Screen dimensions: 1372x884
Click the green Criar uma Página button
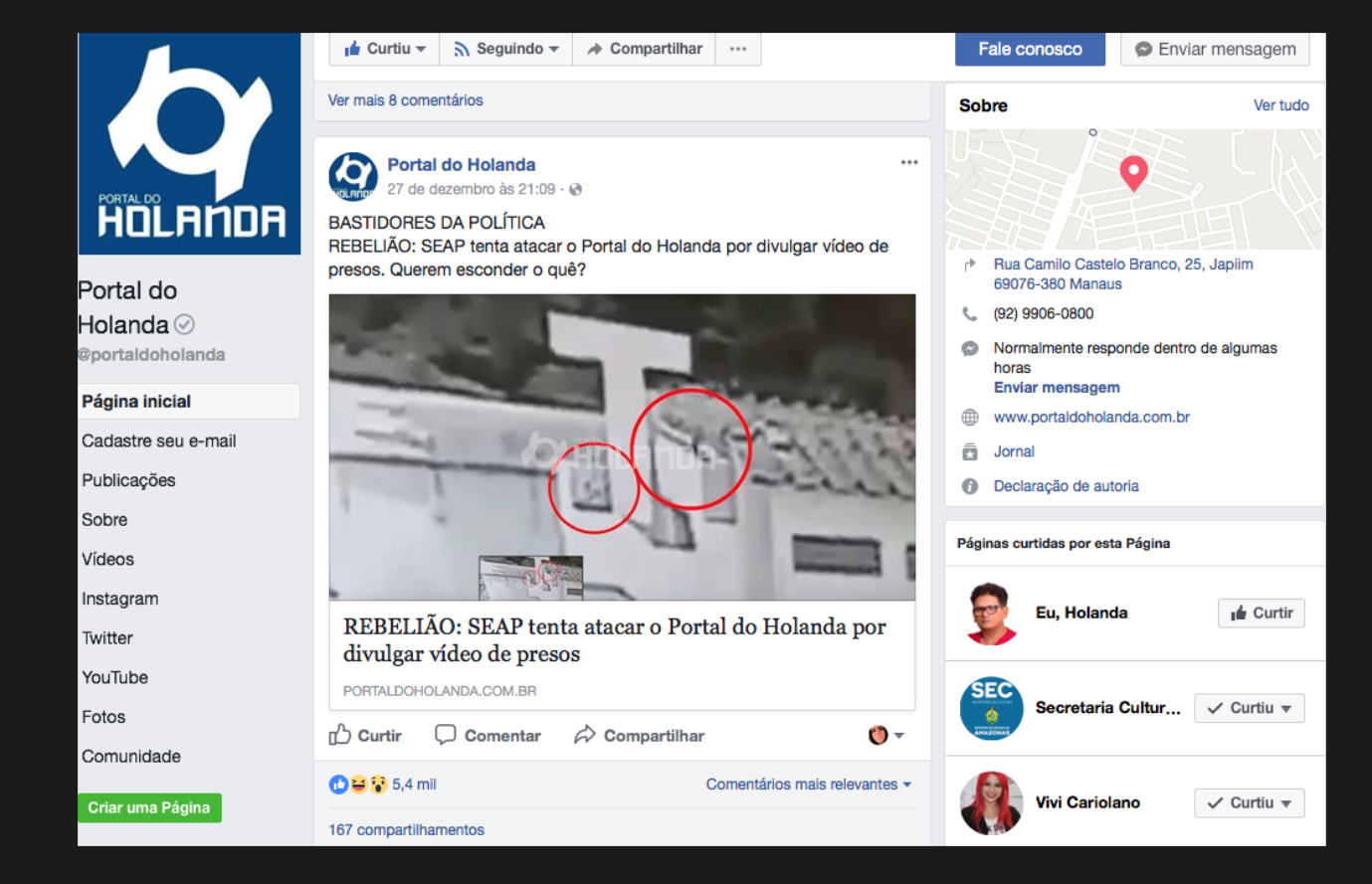coord(149,807)
